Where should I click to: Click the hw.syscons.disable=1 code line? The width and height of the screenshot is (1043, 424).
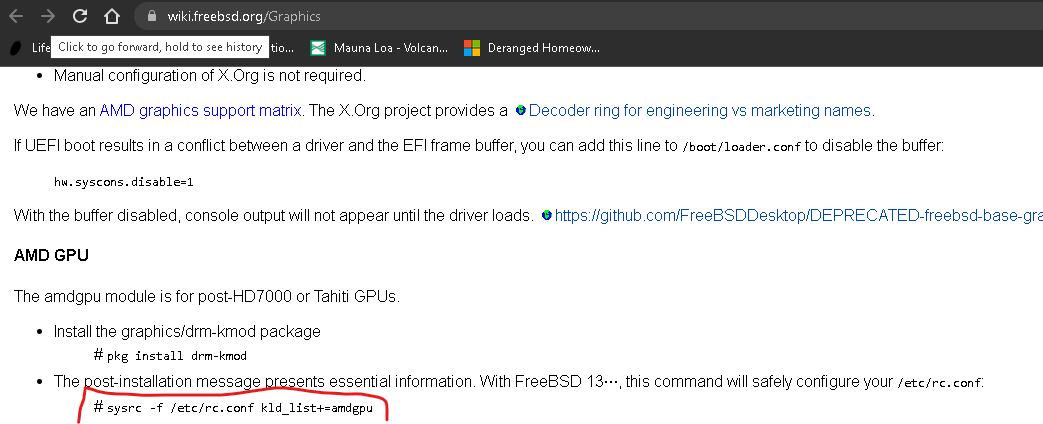pyautogui.click(x=124, y=181)
